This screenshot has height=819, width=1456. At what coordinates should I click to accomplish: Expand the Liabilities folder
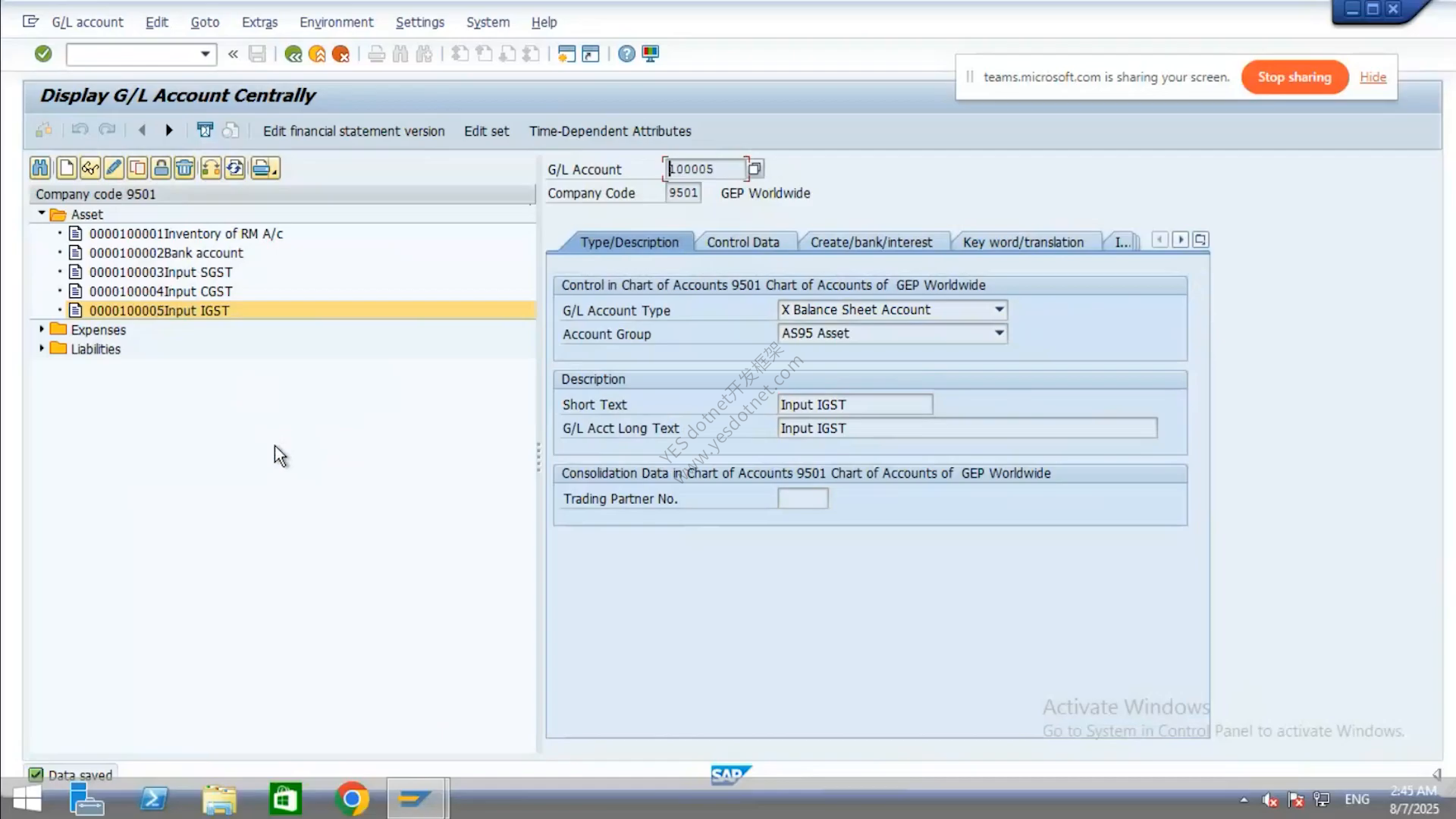click(x=42, y=348)
